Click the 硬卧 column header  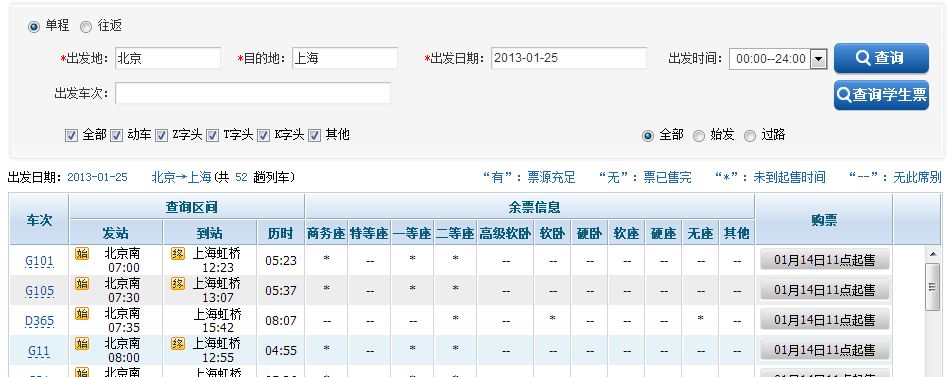pyautogui.click(x=589, y=233)
